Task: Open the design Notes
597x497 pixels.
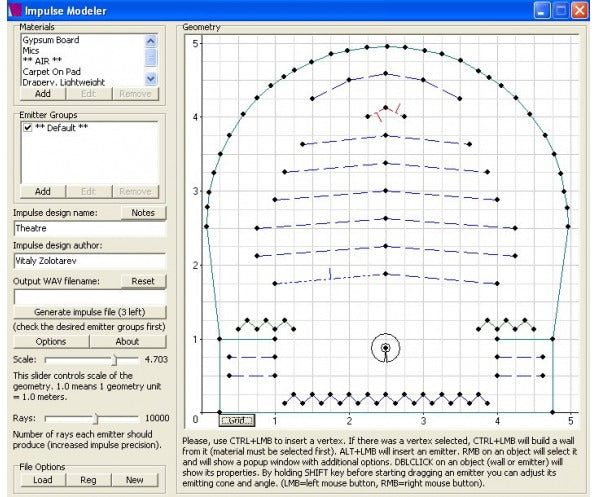Action: (x=143, y=213)
